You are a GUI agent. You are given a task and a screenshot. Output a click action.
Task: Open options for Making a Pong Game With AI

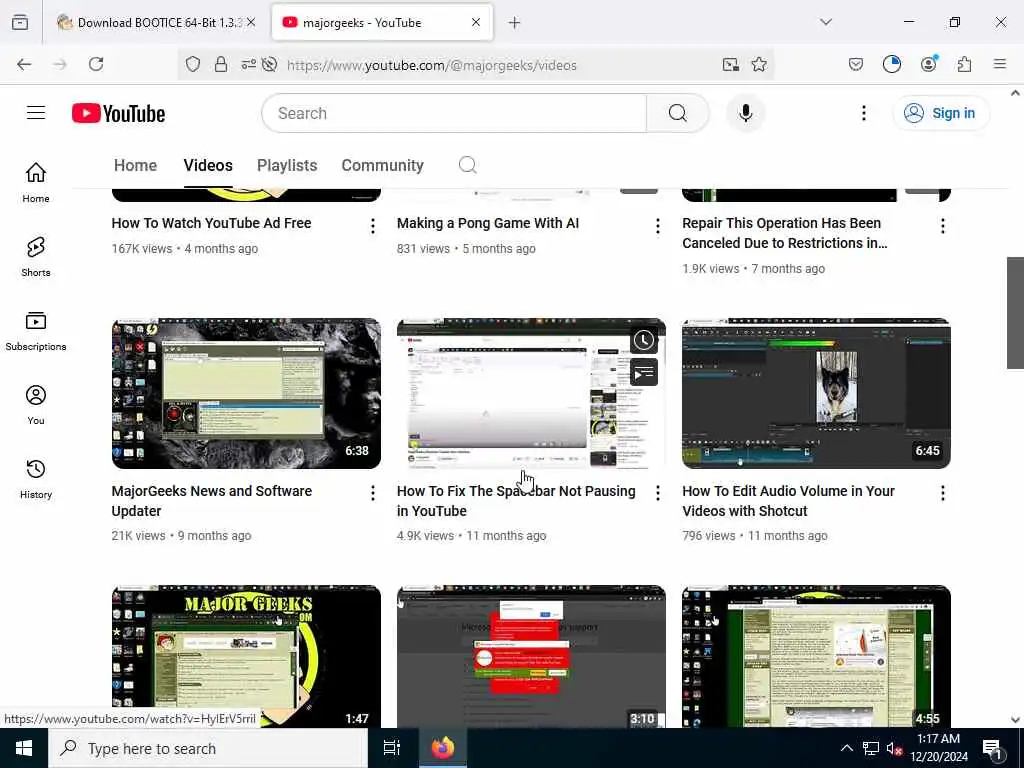[x=658, y=226]
